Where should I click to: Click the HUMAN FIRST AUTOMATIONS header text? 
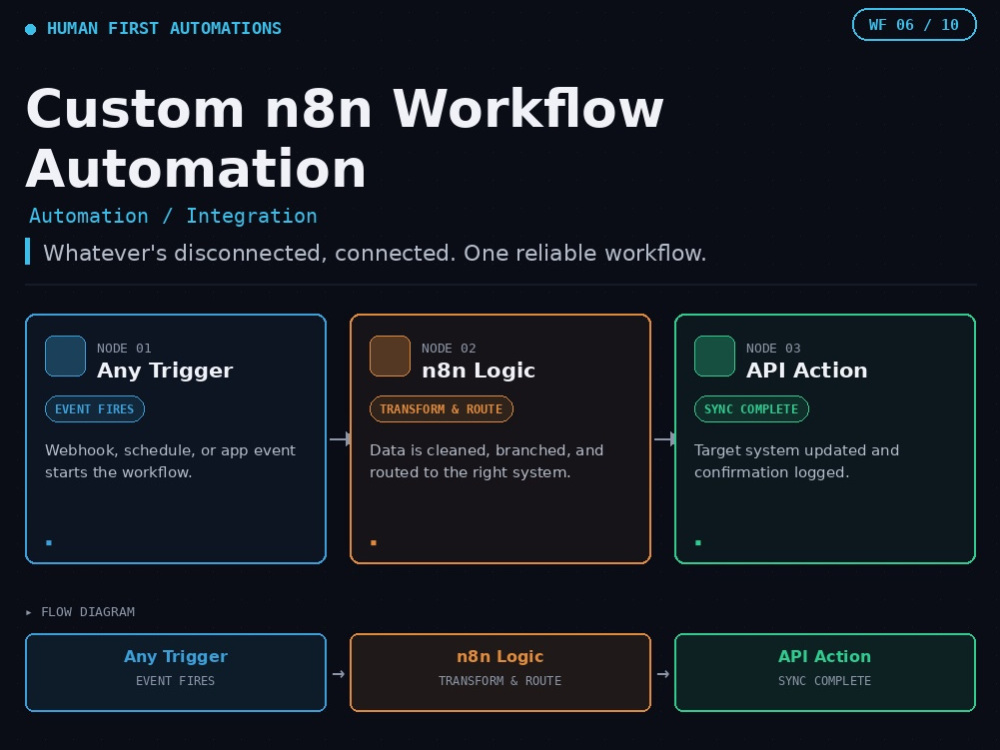164,29
